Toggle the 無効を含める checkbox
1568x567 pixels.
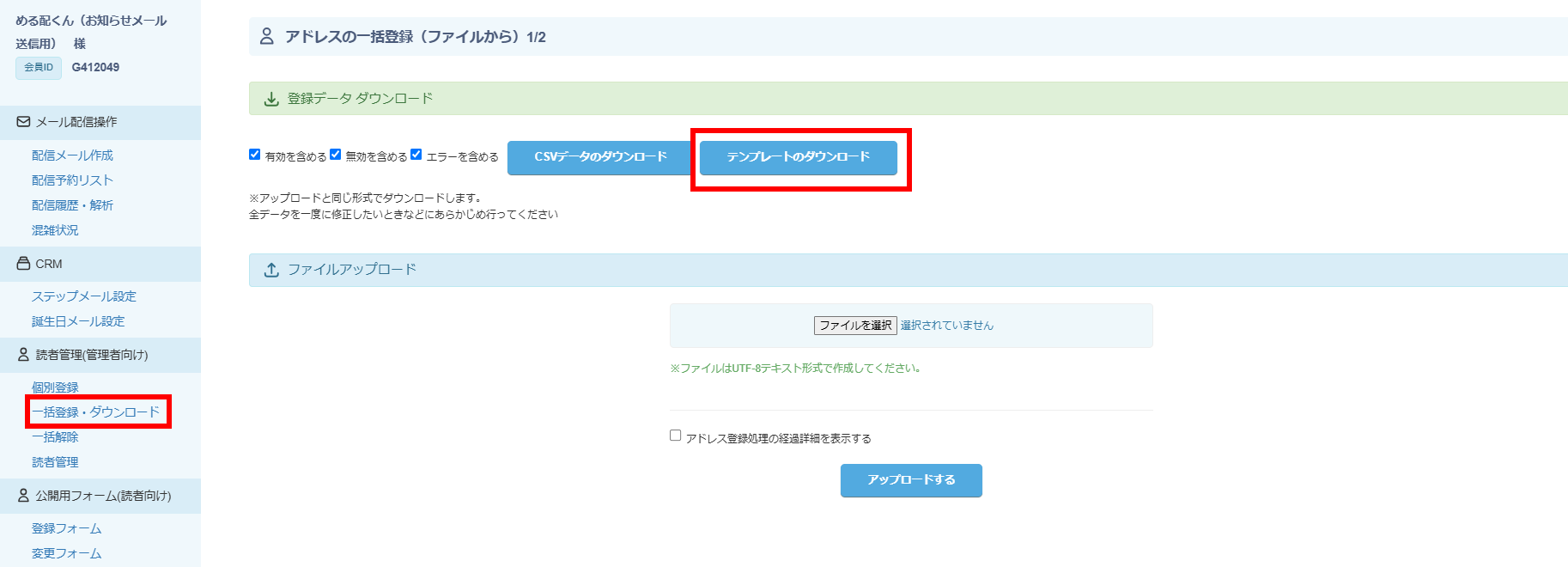(x=335, y=155)
